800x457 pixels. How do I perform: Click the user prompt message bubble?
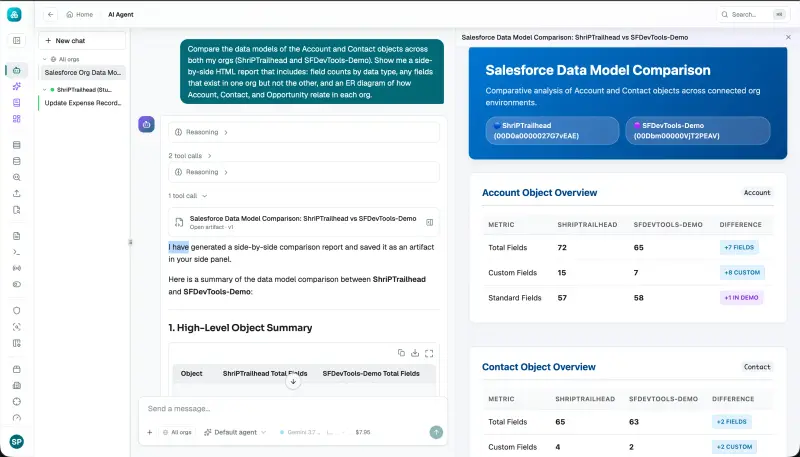(x=312, y=71)
